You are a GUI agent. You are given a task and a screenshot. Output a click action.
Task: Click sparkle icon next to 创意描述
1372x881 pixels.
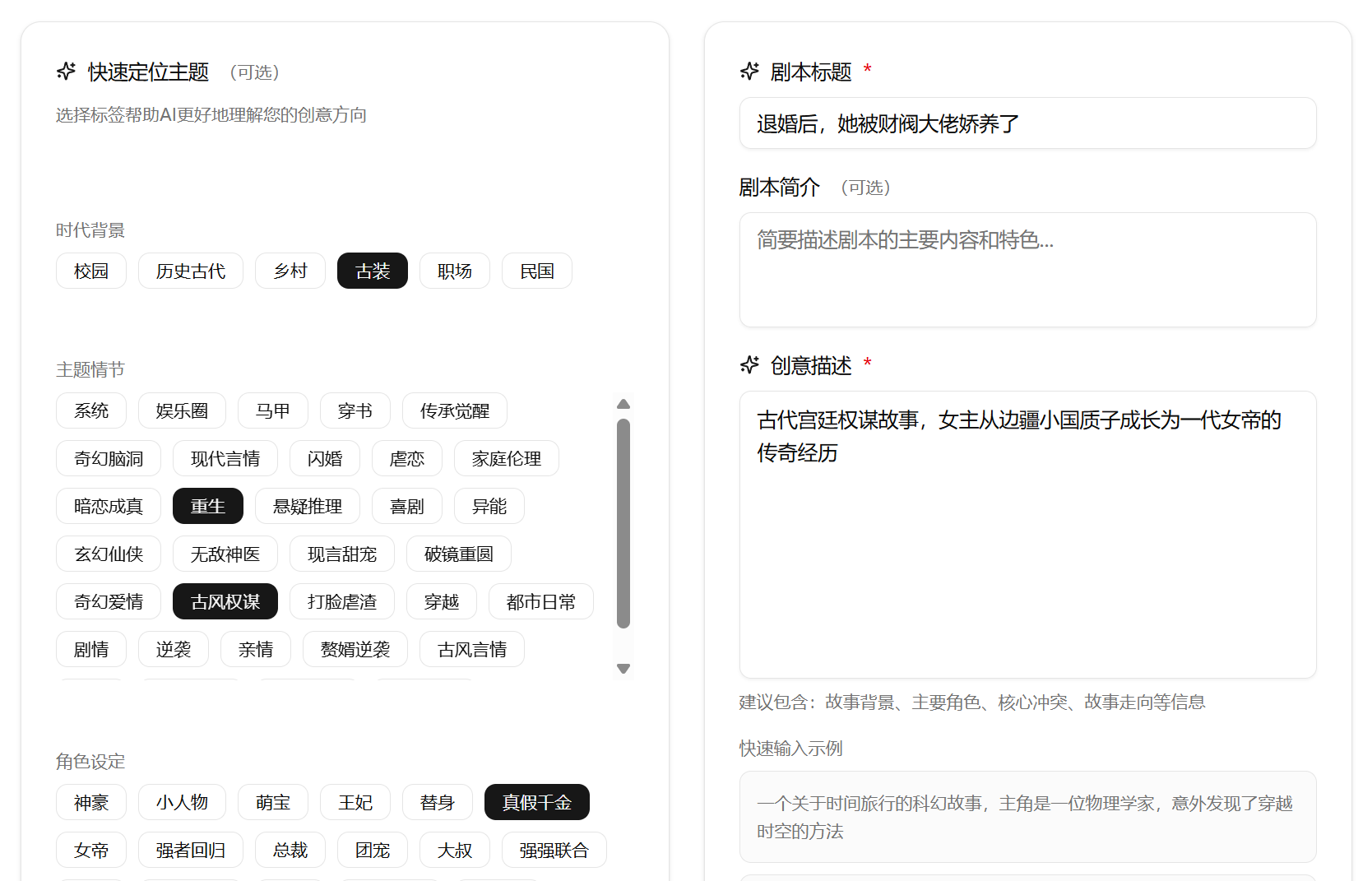pos(749,364)
